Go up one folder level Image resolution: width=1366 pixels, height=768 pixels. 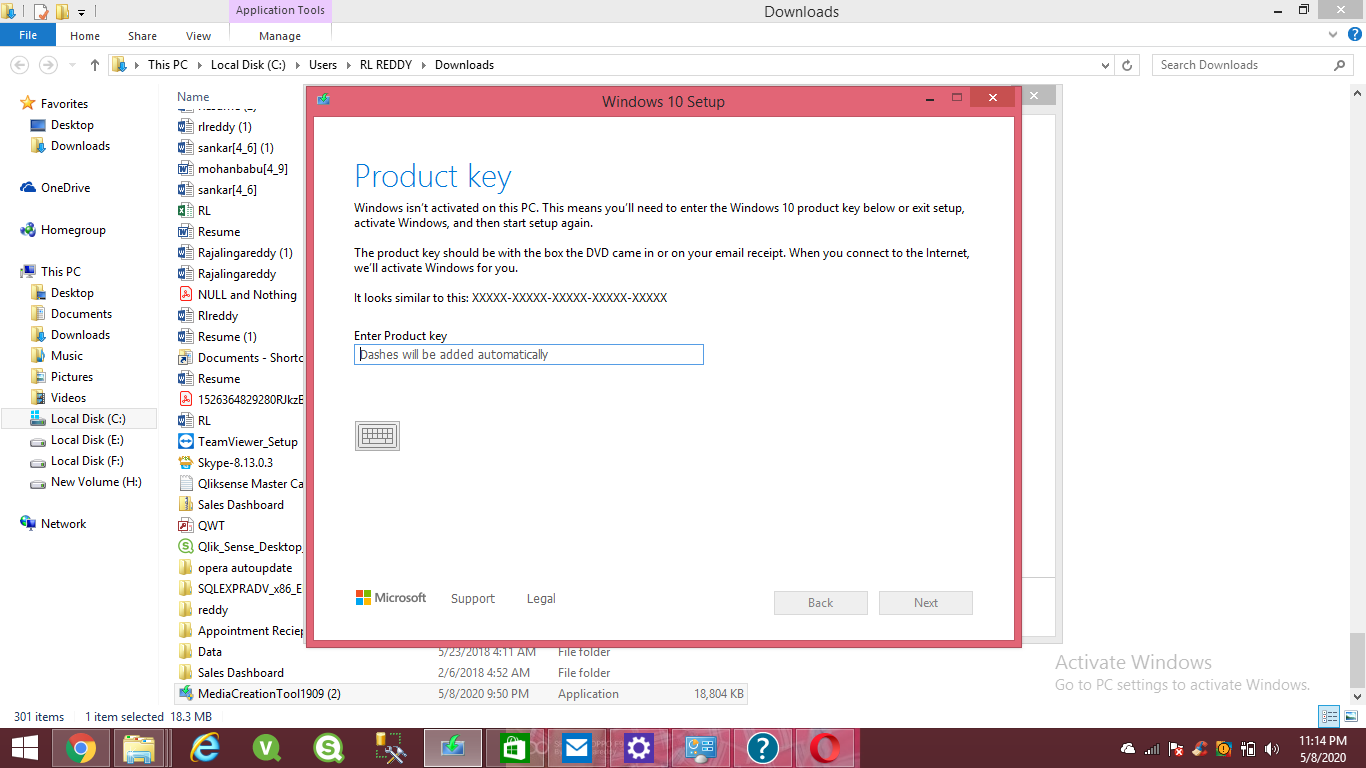(95, 65)
